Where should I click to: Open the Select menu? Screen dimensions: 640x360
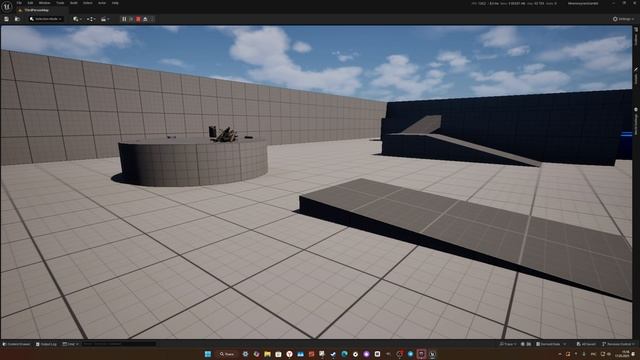pyautogui.click(x=87, y=3)
